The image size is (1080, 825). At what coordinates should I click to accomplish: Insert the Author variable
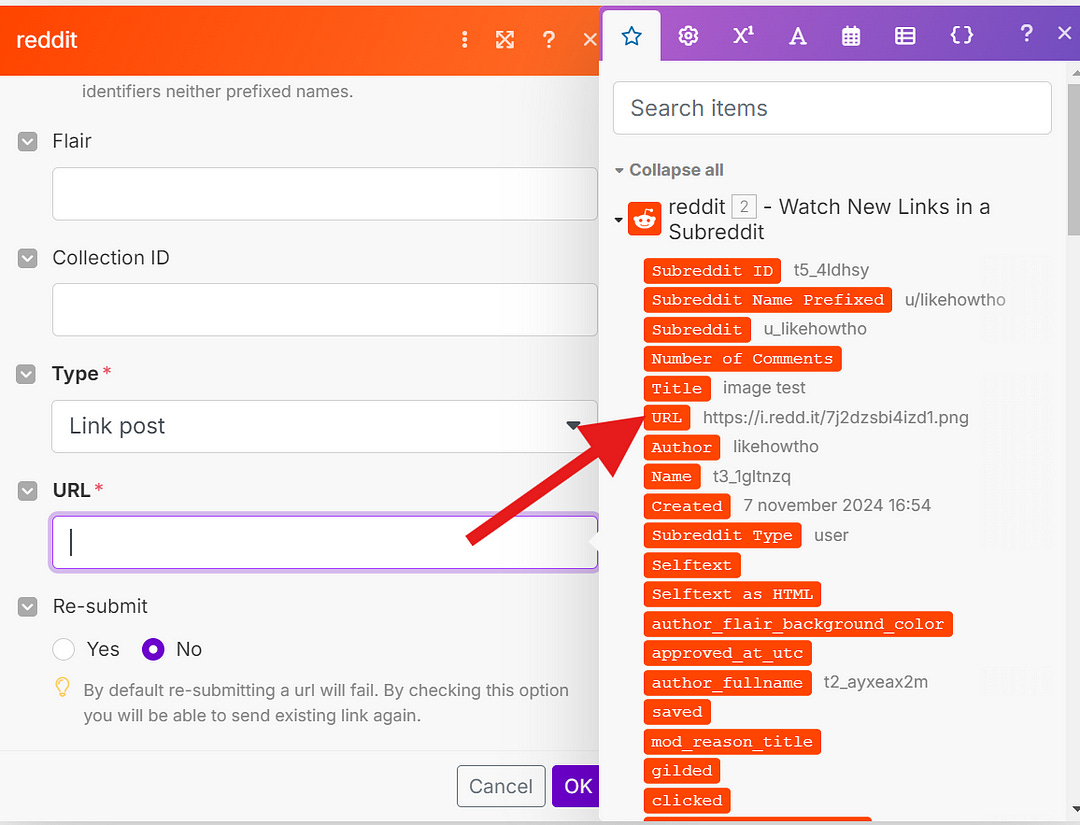(x=681, y=447)
